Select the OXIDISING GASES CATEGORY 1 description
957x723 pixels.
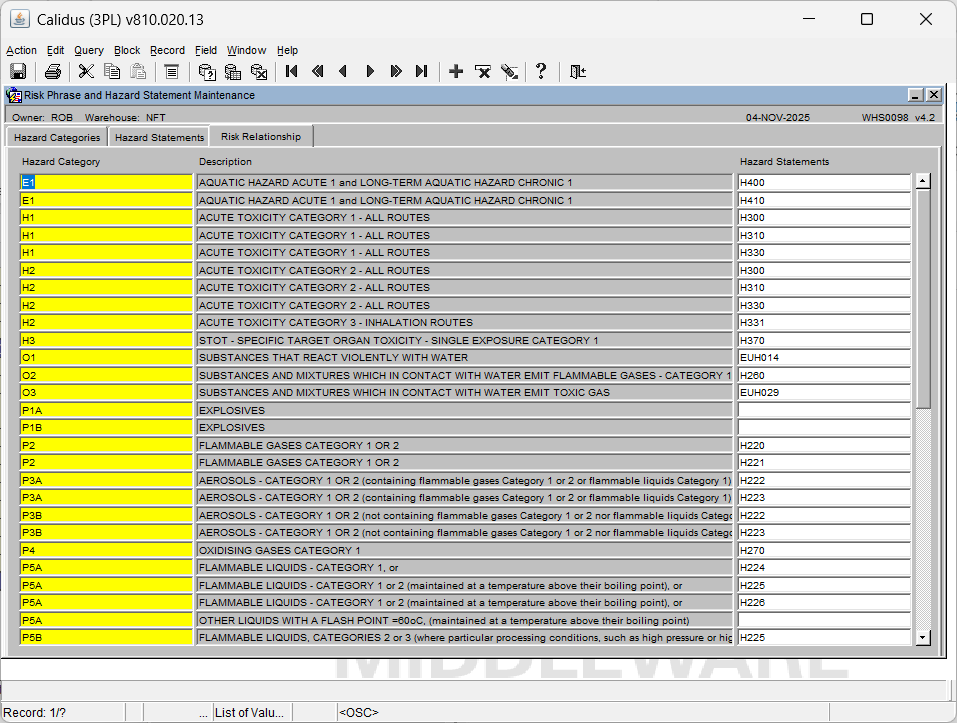pyautogui.click(x=464, y=550)
